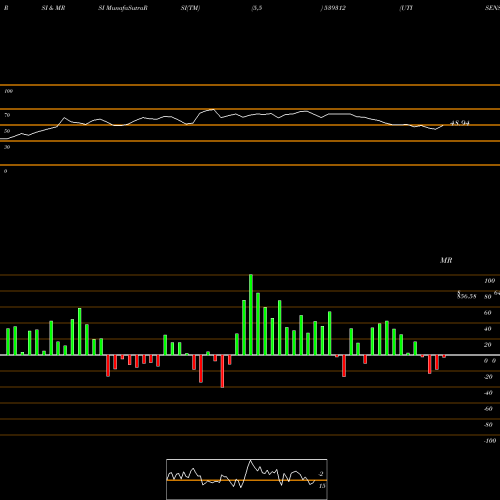This screenshot has height=500, width=500.
Task: Click MR axis label "60"
Action: pos(488,313)
